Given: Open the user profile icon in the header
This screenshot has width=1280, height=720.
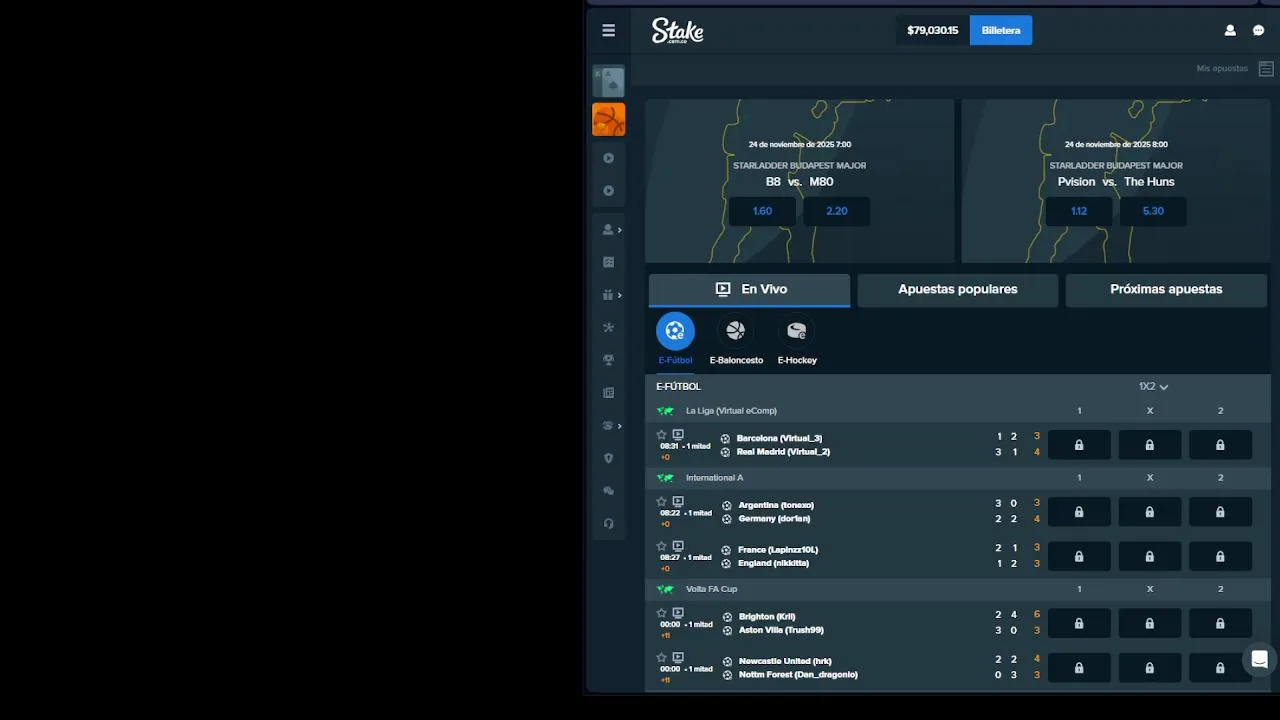Looking at the screenshot, I should pos(1230,31).
